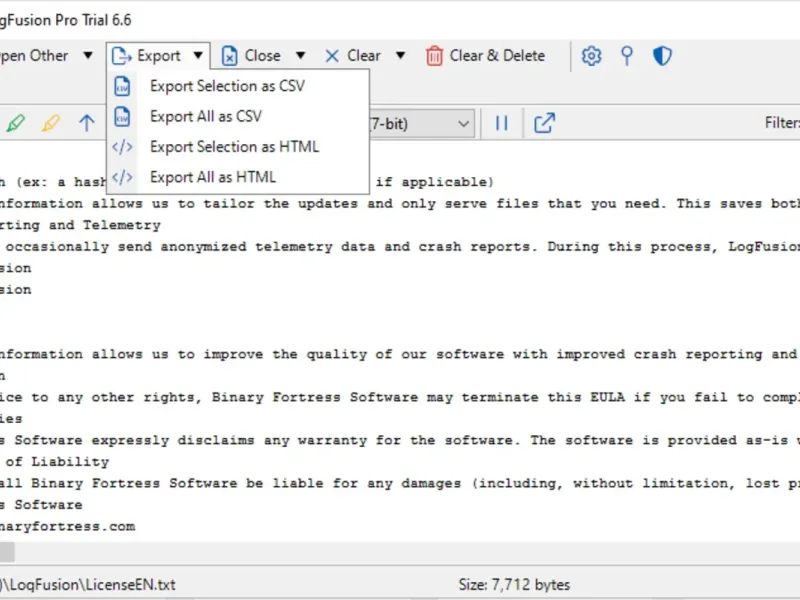Viewport: 800px width, 600px height.
Task: Click the CSV icon beside Export Selection
Action: point(122,86)
